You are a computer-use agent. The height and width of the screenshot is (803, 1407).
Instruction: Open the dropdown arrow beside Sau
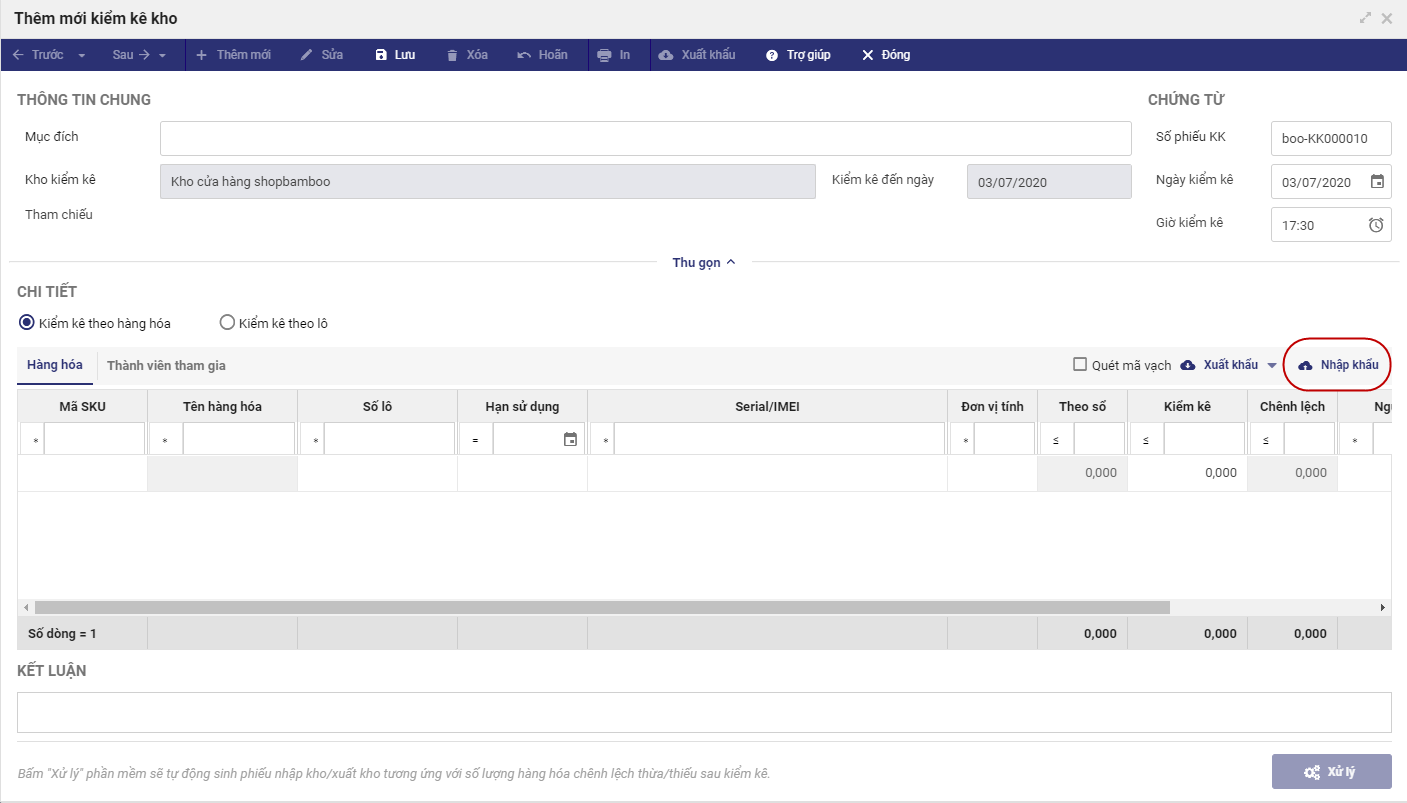(162, 55)
